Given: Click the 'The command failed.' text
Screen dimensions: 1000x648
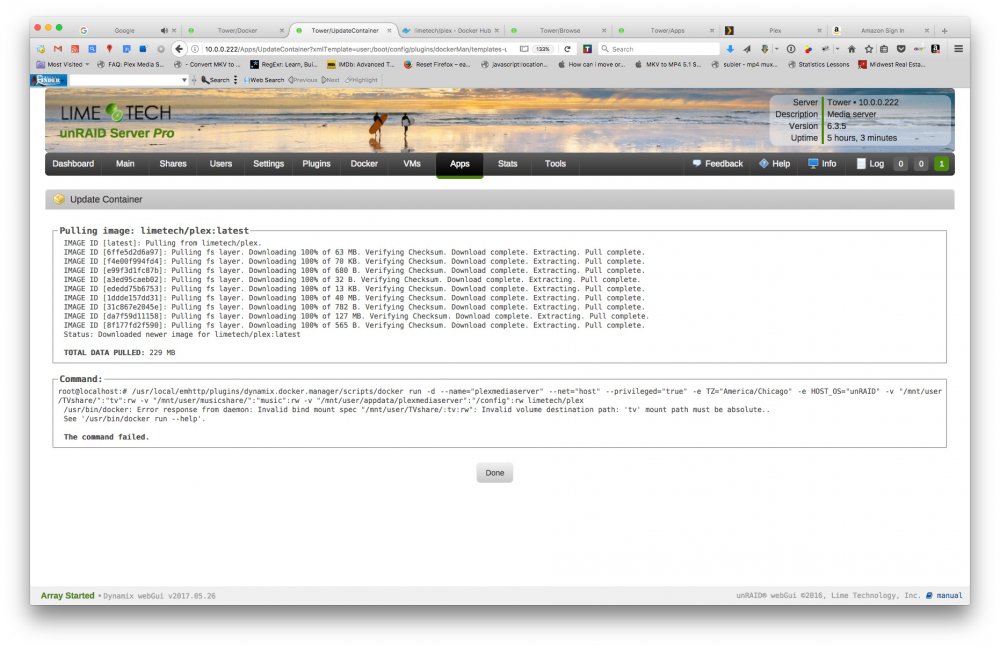Looking at the screenshot, I should click(106, 437).
